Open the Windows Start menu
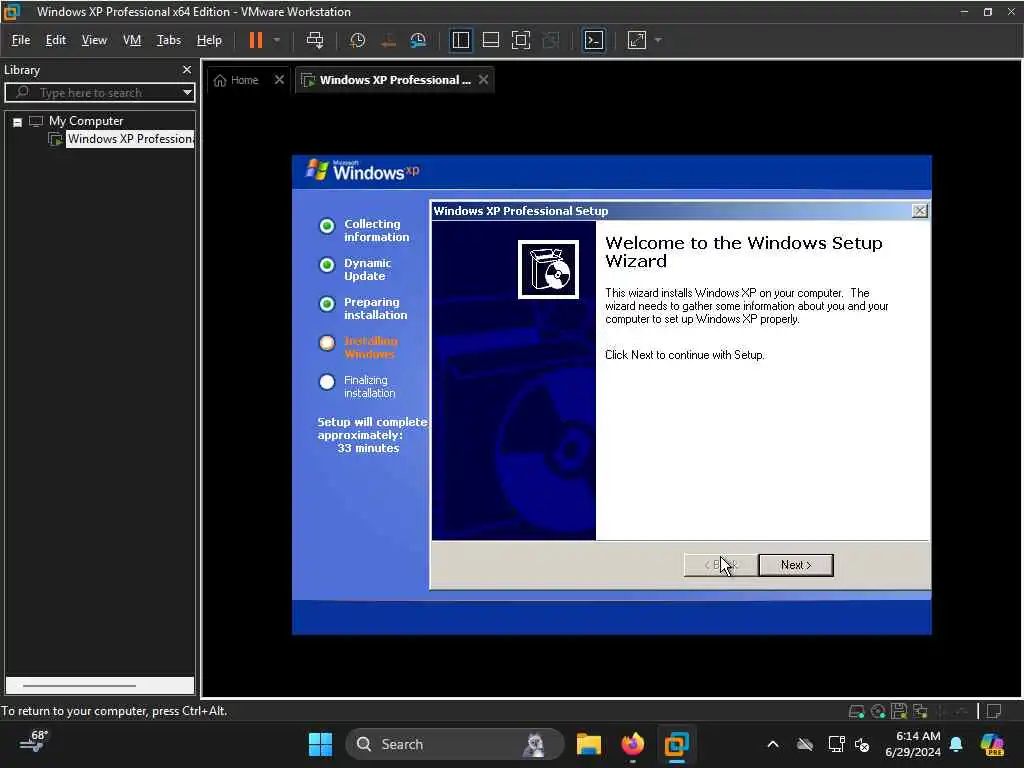The image size is (1024, 768). (320, 744)
